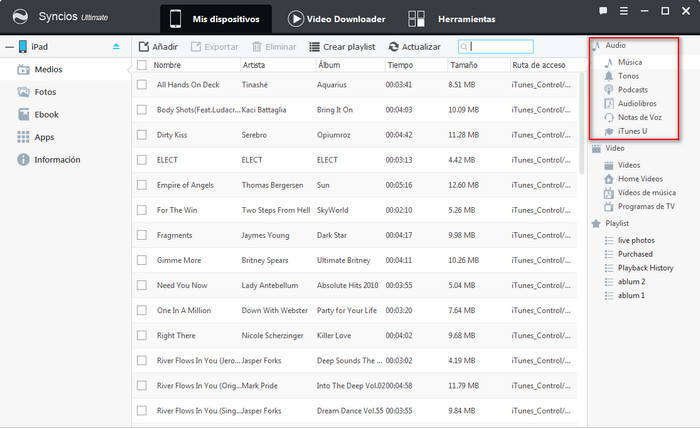700x428 pixels.
Task: Click the iPad device icon
Action: tap(23, 46)
